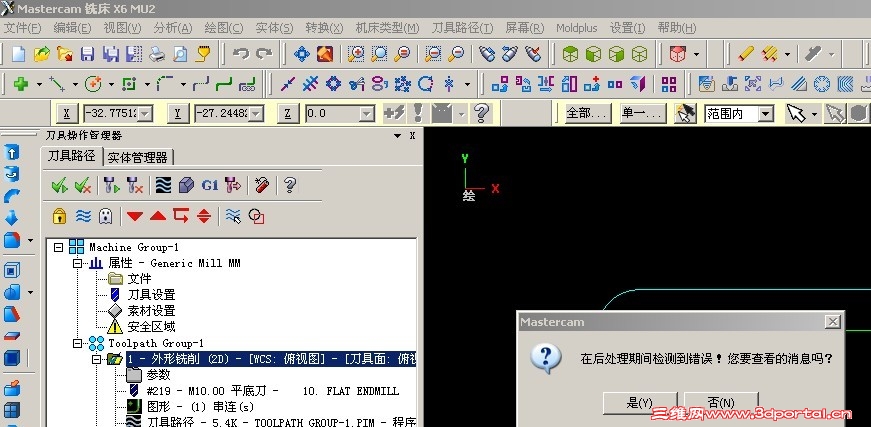Switch to the 实体管理器 tab
This screenshot has height=427, width=871.
coord(138,158)
